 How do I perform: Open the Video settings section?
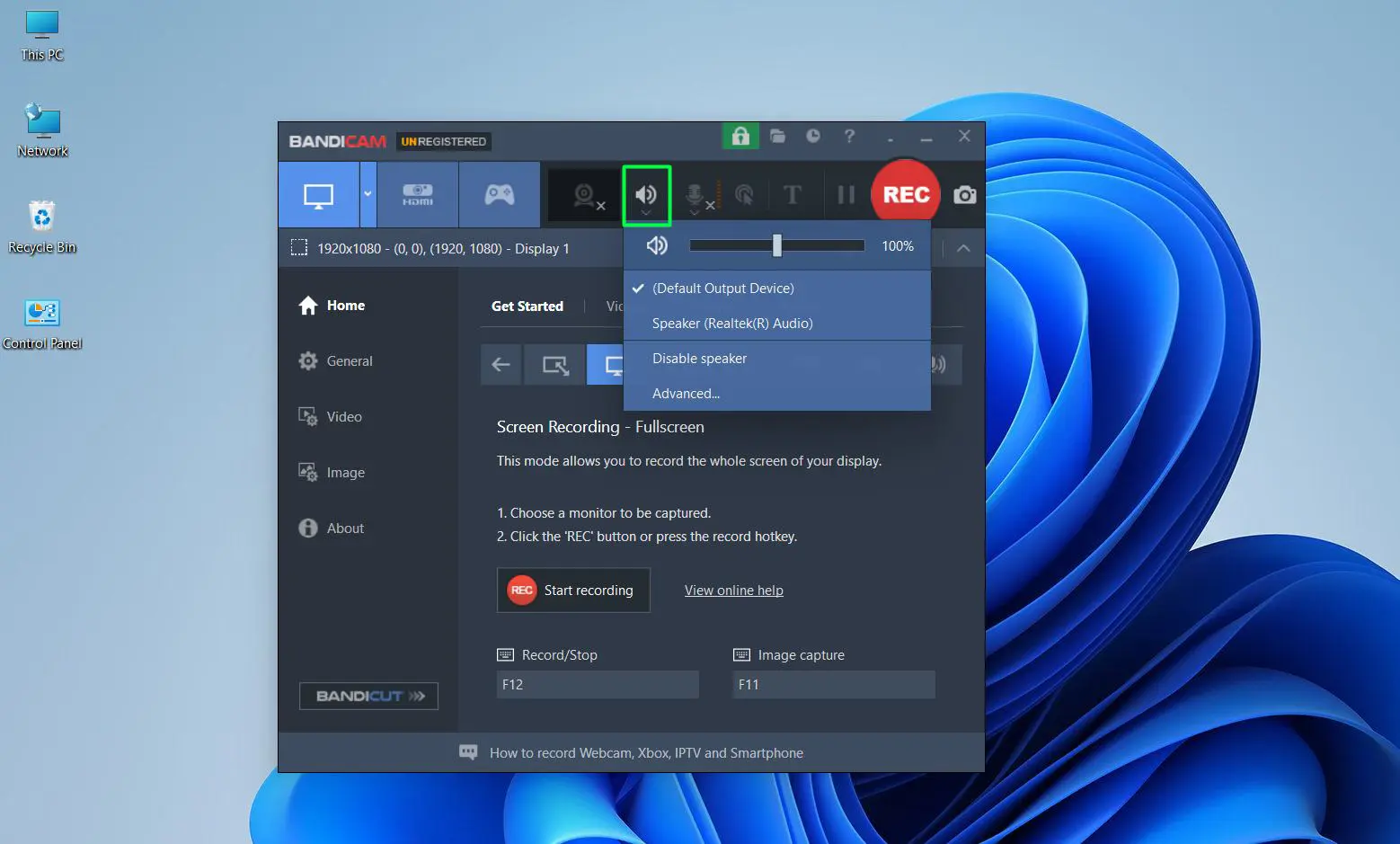(x=342, y=416)
